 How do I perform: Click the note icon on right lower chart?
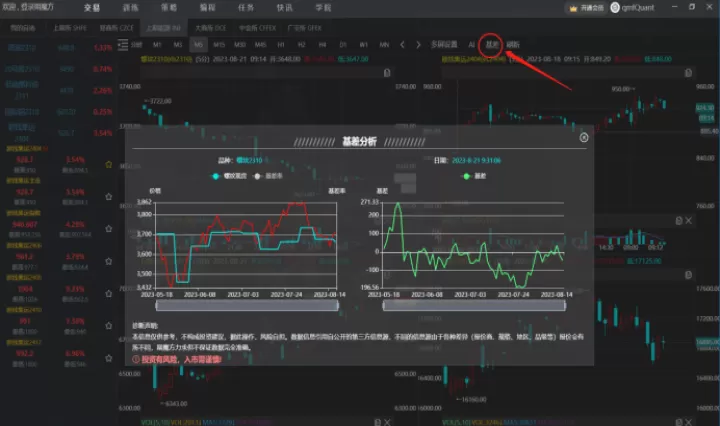tap(688, 275)
